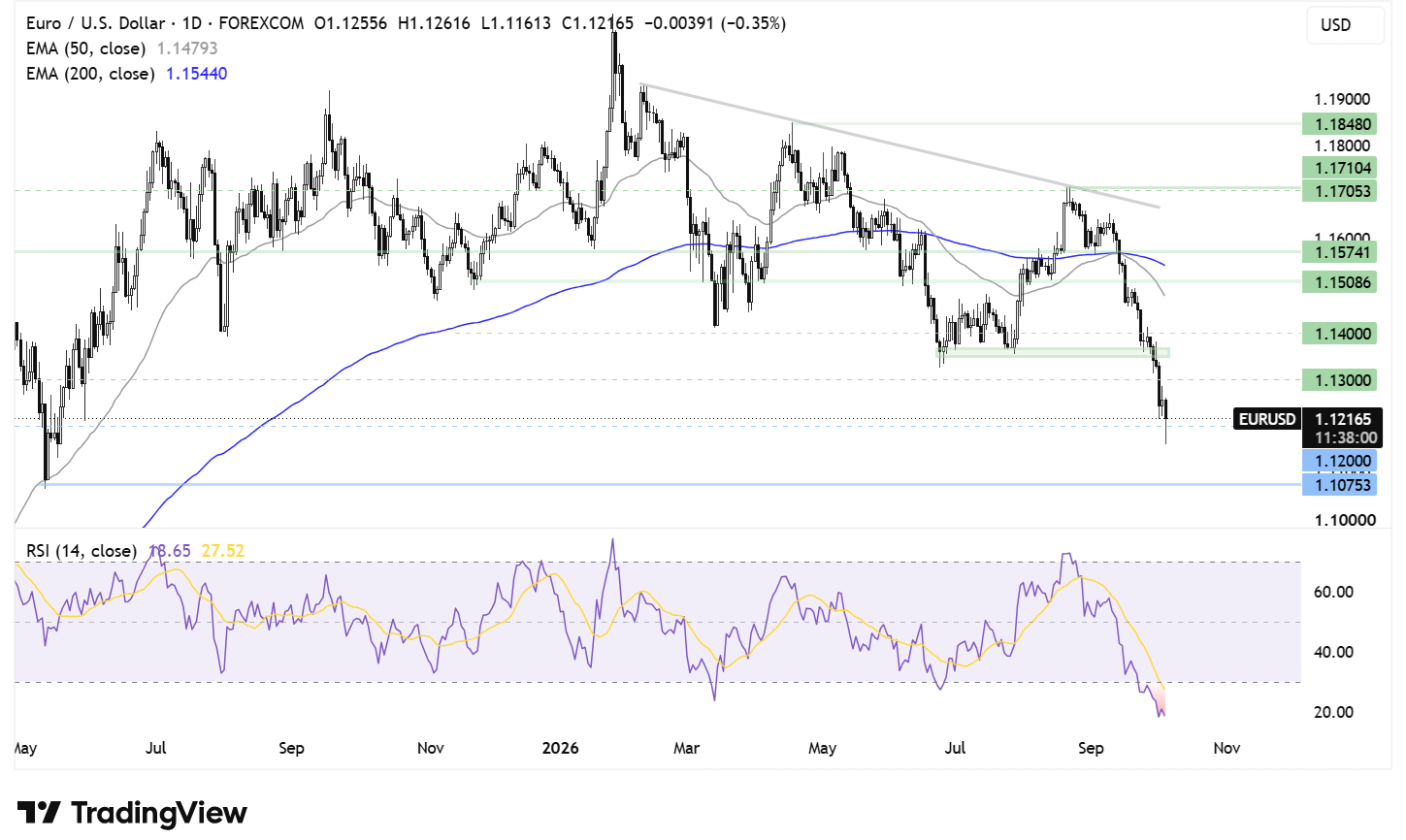Click the RSI value 27.52 in legend

click(x=222, y=551)
